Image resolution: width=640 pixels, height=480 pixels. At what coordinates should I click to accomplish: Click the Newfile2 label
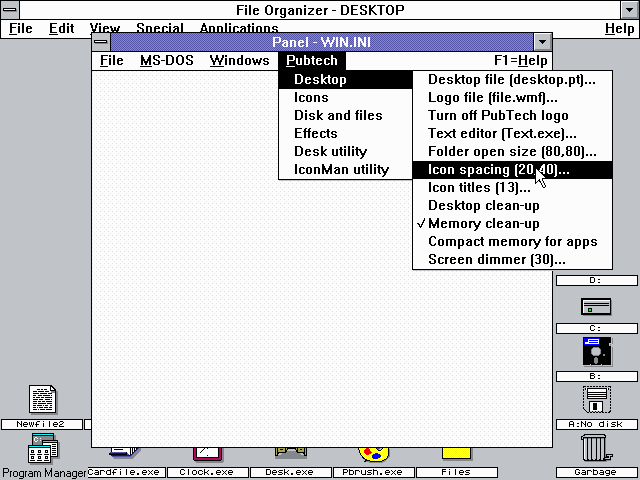pos(41,424)
